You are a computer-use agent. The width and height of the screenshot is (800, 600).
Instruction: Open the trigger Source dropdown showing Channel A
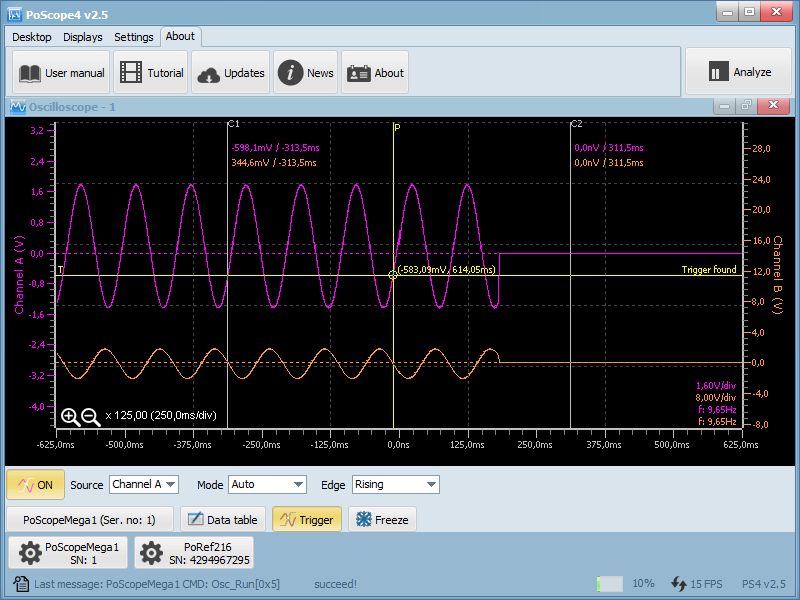pyautogui.click(x=144, y=484)
